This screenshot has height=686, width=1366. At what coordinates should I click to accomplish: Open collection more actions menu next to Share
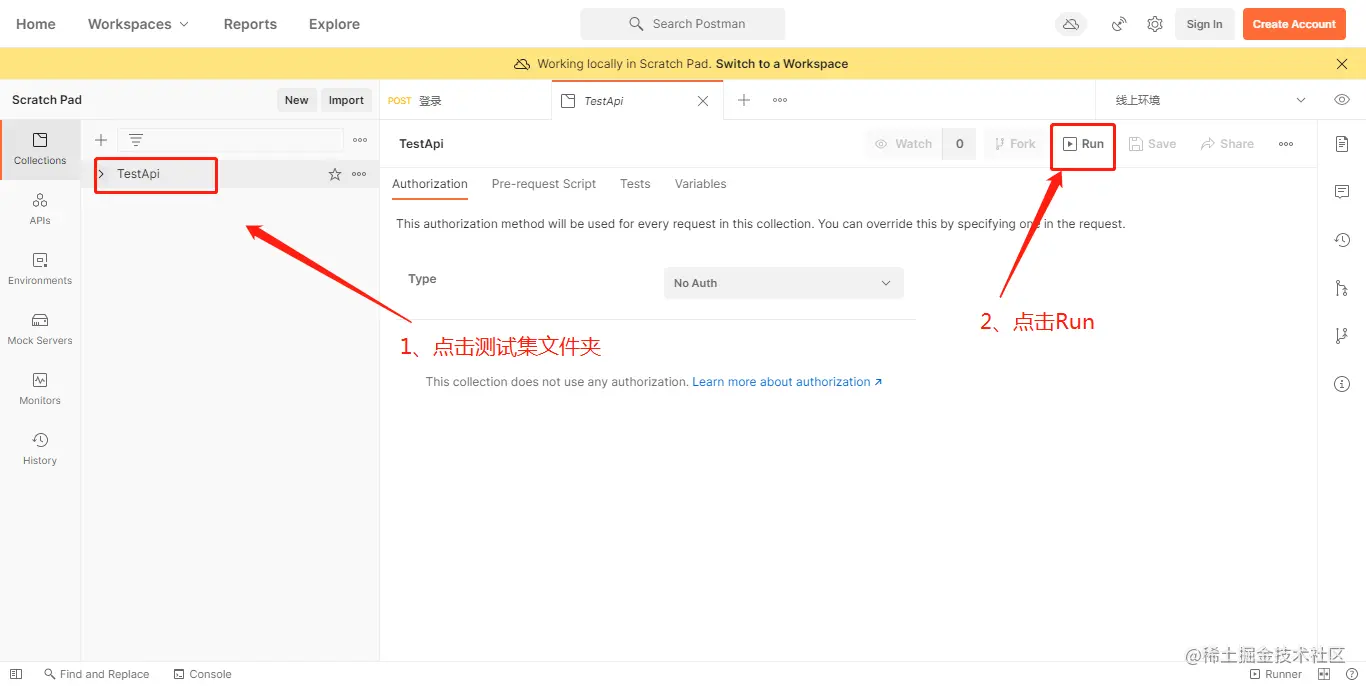1286,144
